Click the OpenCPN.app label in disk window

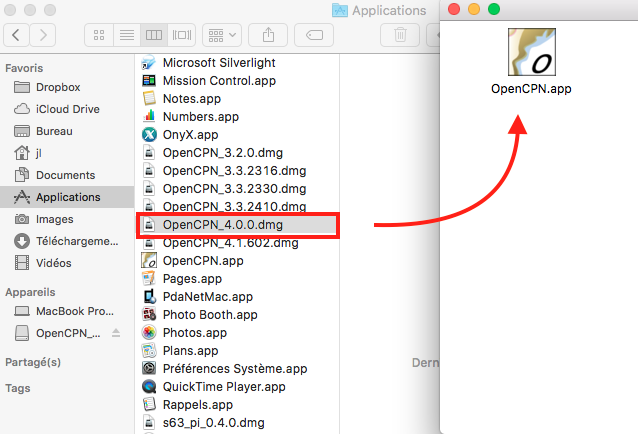[x=531, y=89]
